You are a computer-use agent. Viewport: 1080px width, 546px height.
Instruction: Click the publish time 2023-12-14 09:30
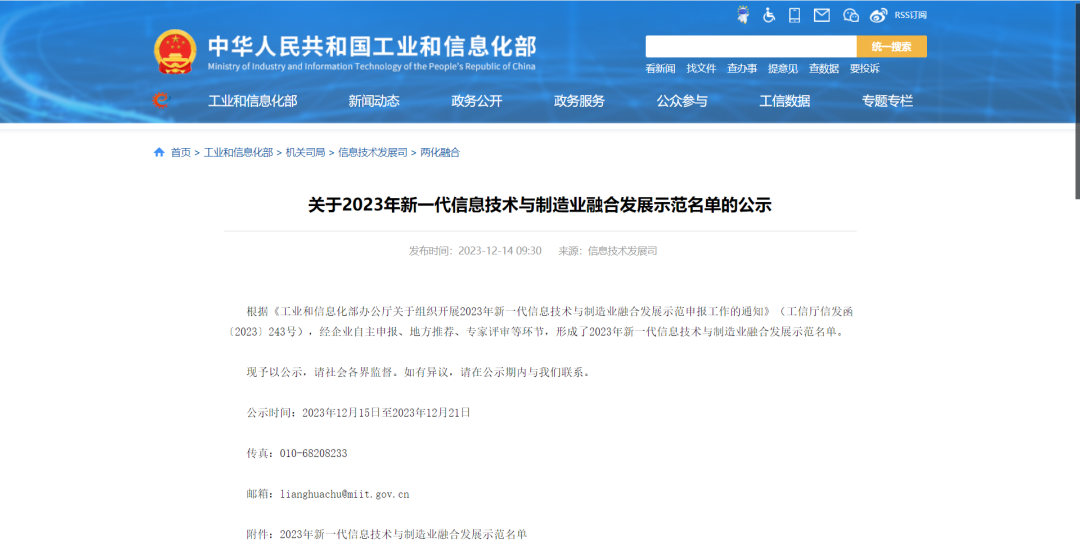click(499, 251)
